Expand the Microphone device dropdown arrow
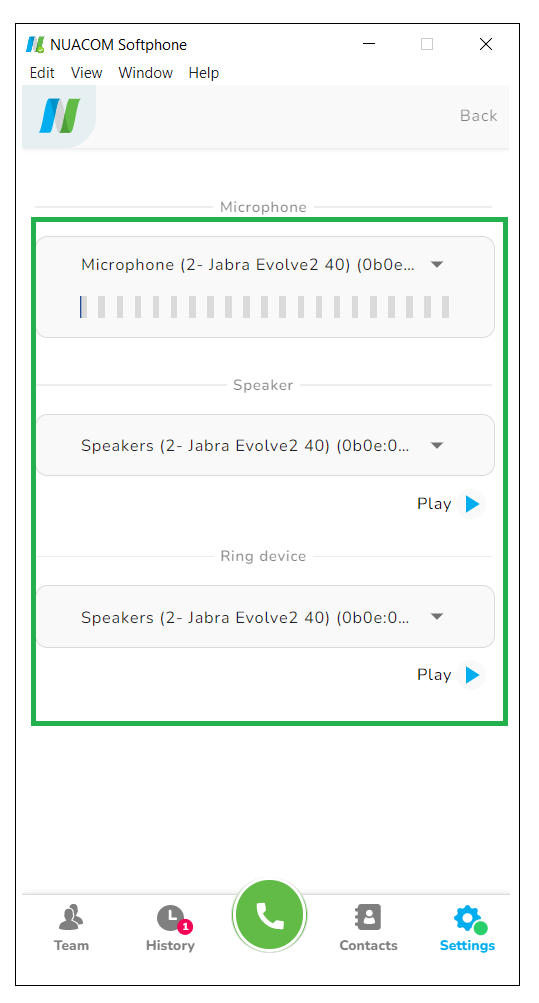 pyautogui.click(x=437, y=264)
